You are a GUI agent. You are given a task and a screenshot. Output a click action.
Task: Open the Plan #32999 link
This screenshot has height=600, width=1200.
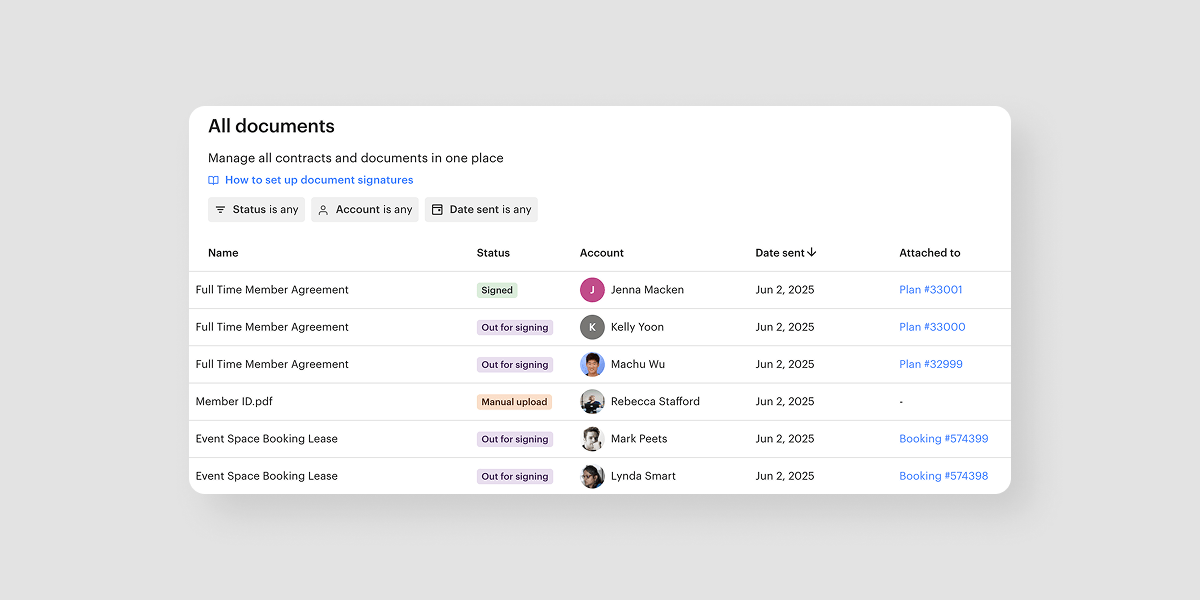pos(930,365)
